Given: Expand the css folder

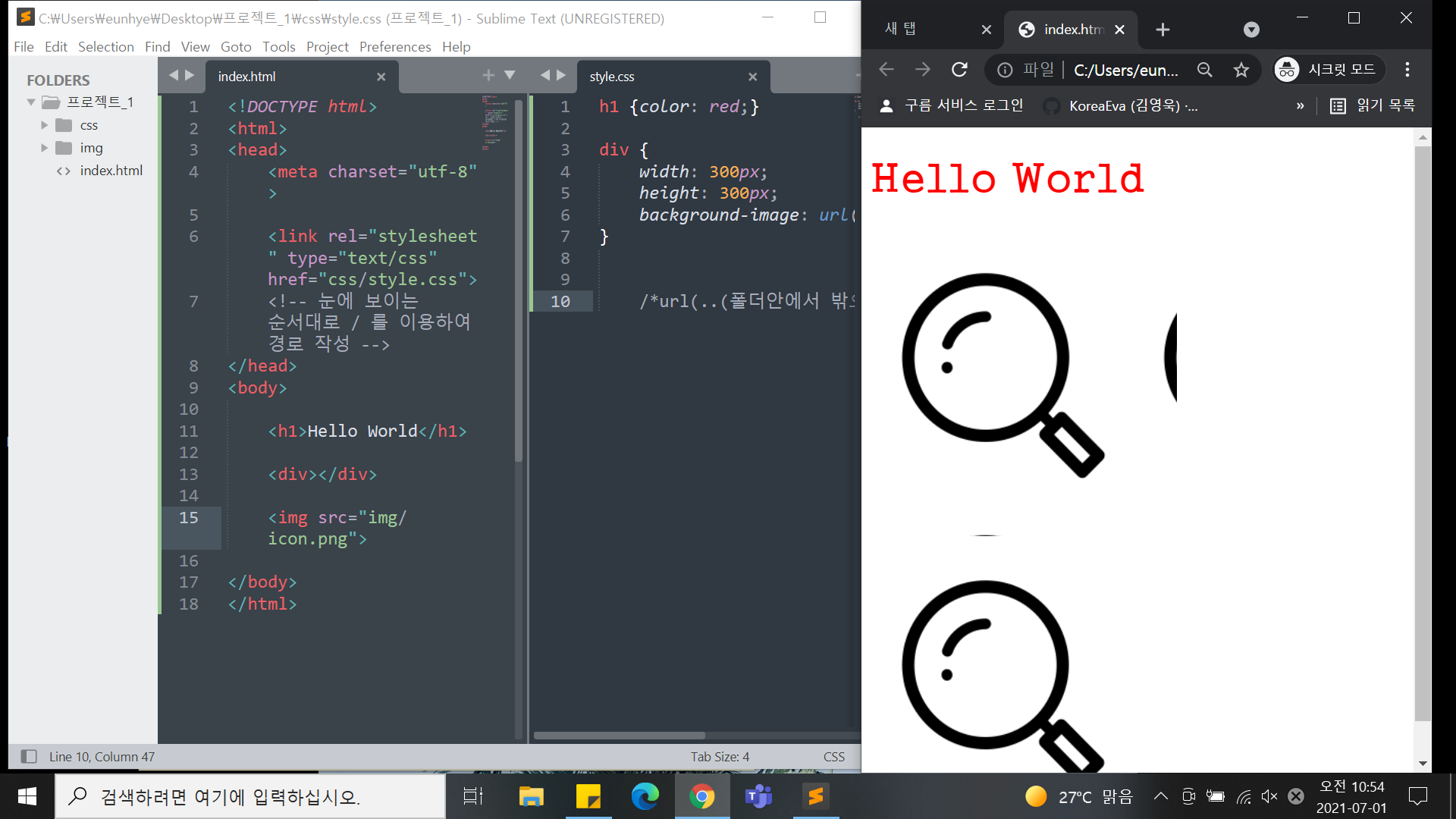Looking at the screenshot, I should [x=44, y=125].
